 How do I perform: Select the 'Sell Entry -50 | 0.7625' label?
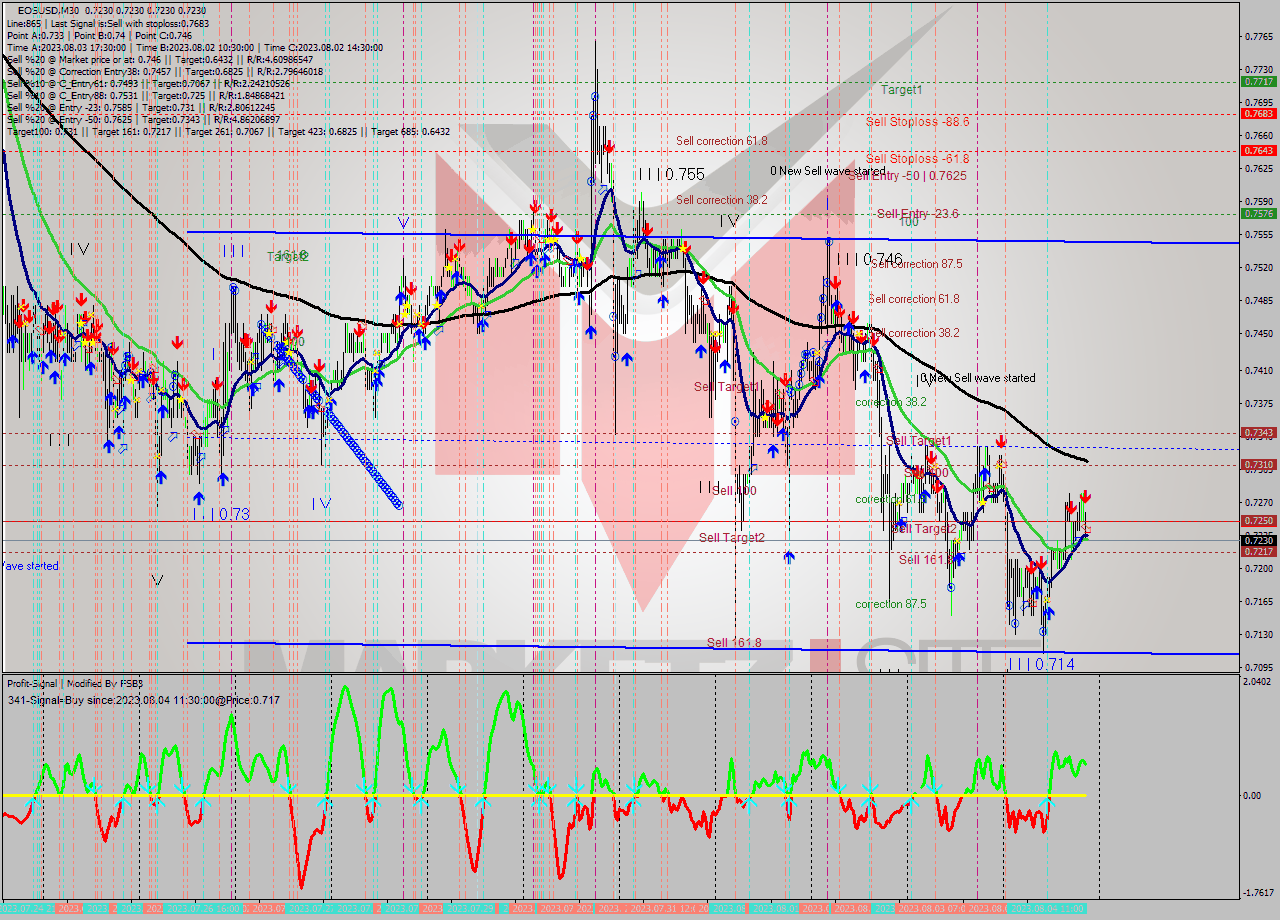[x=908, y=175]
